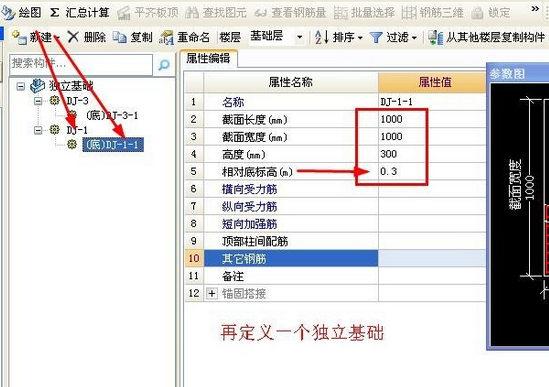This screenshot has width=549, height=387.
Task: Select the DJ-3 tree item
Action: pos(78,101)
